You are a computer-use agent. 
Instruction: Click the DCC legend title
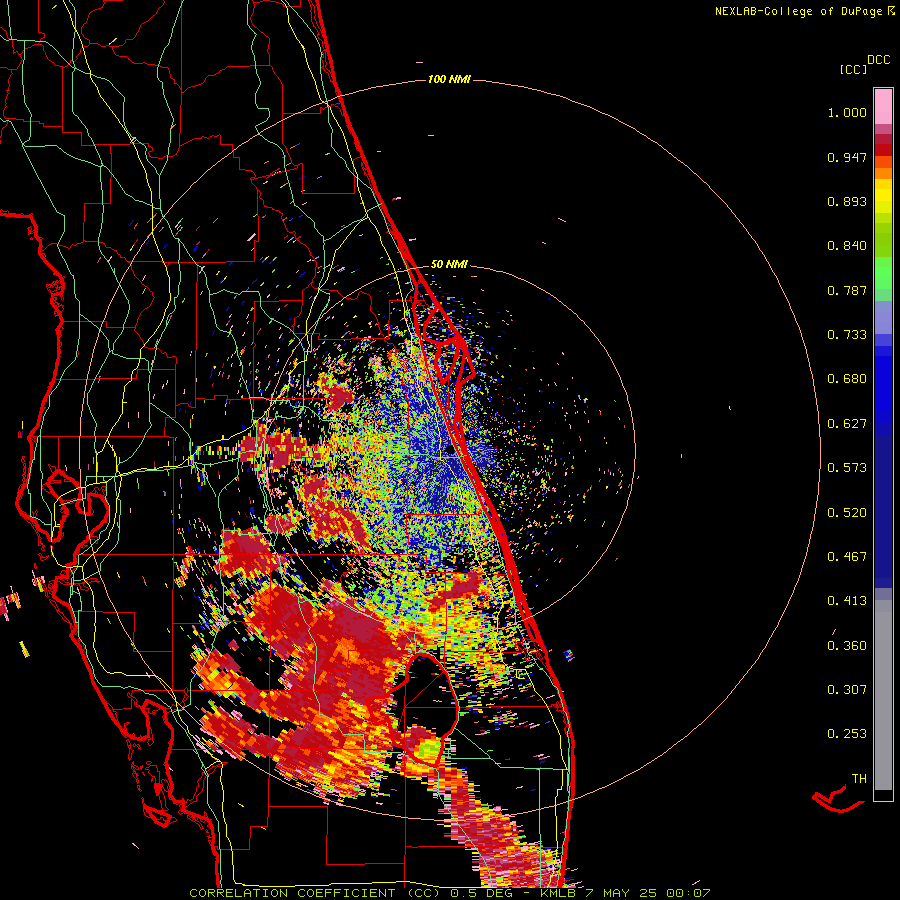[879, 60]
